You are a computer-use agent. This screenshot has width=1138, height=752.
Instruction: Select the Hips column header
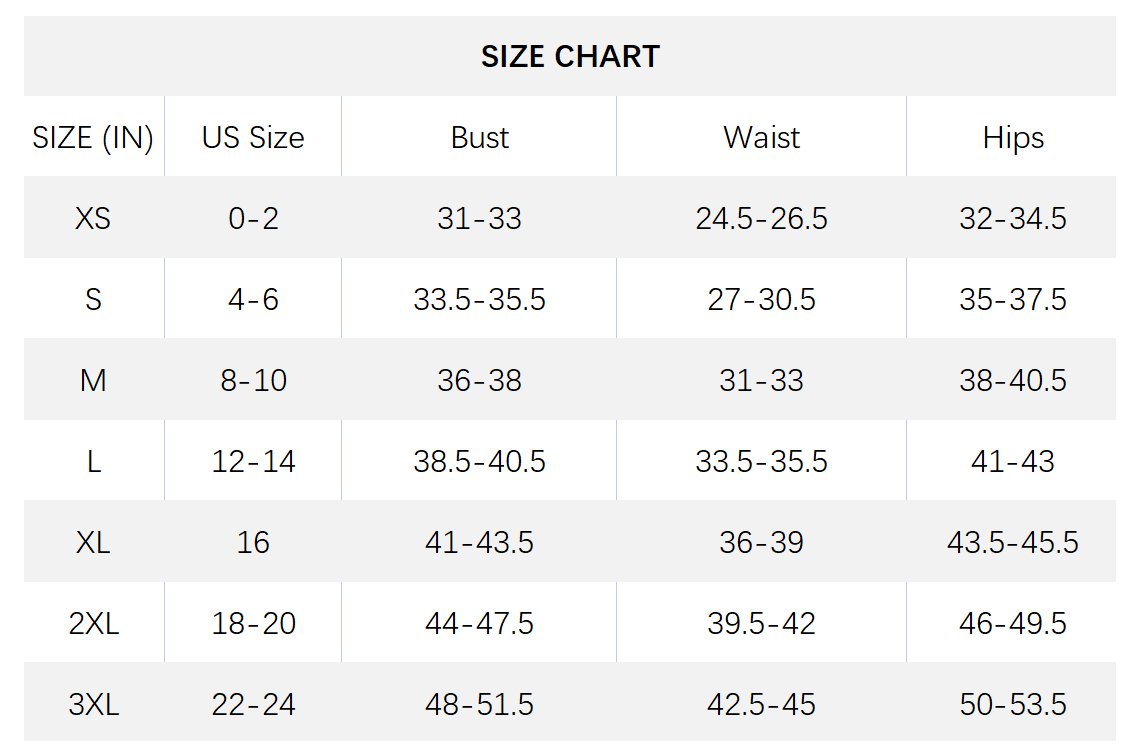pos(1013,139)
